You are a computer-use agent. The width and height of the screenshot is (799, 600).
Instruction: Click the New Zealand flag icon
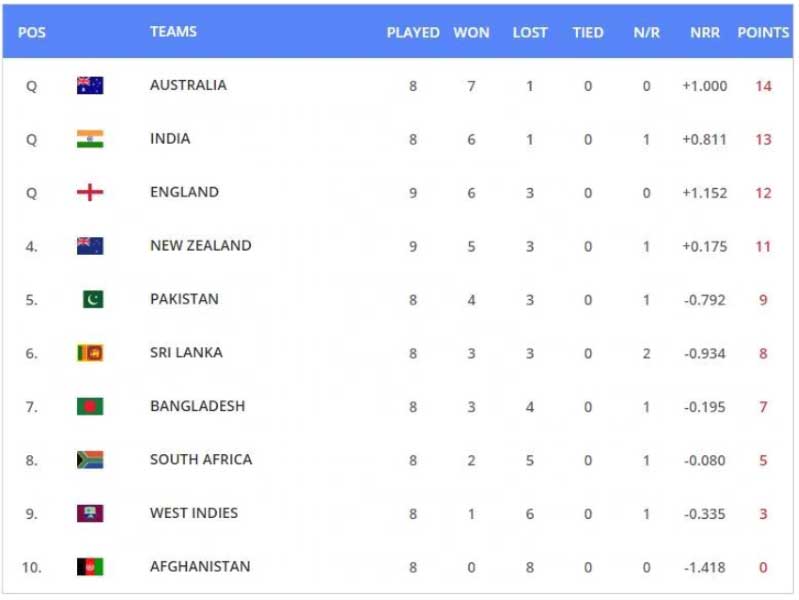click(x=90, y=246)
